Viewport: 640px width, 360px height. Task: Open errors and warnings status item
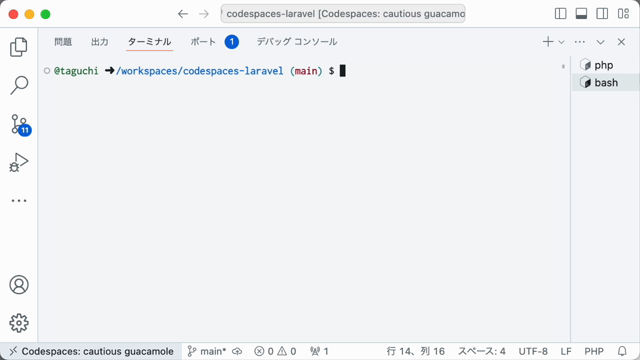pos(275,351)
